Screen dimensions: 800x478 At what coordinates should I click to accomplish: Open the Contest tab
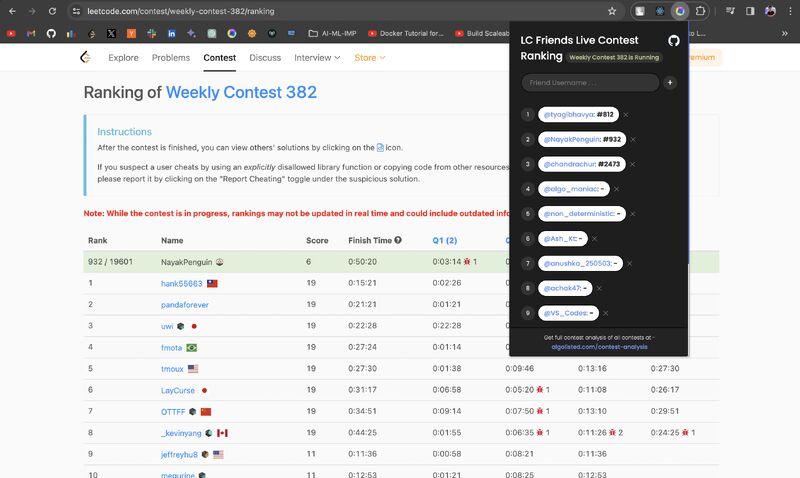[x=219, y=58]
